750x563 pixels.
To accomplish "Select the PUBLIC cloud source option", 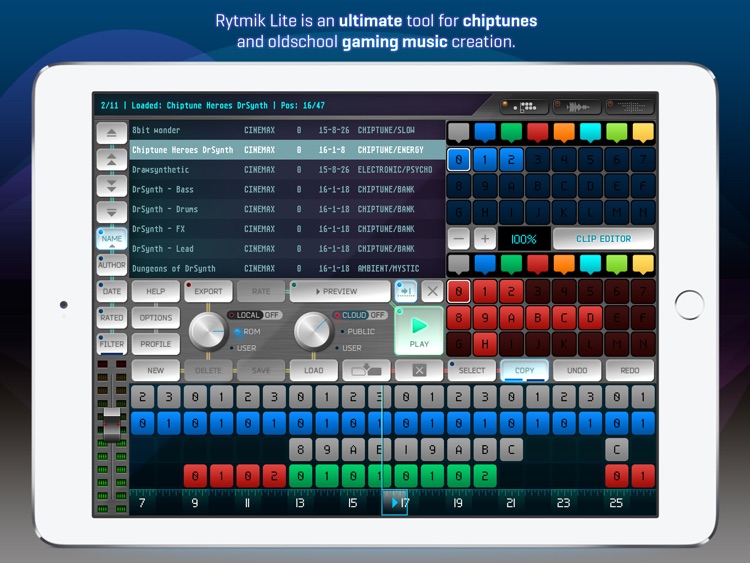I will 357,331.
